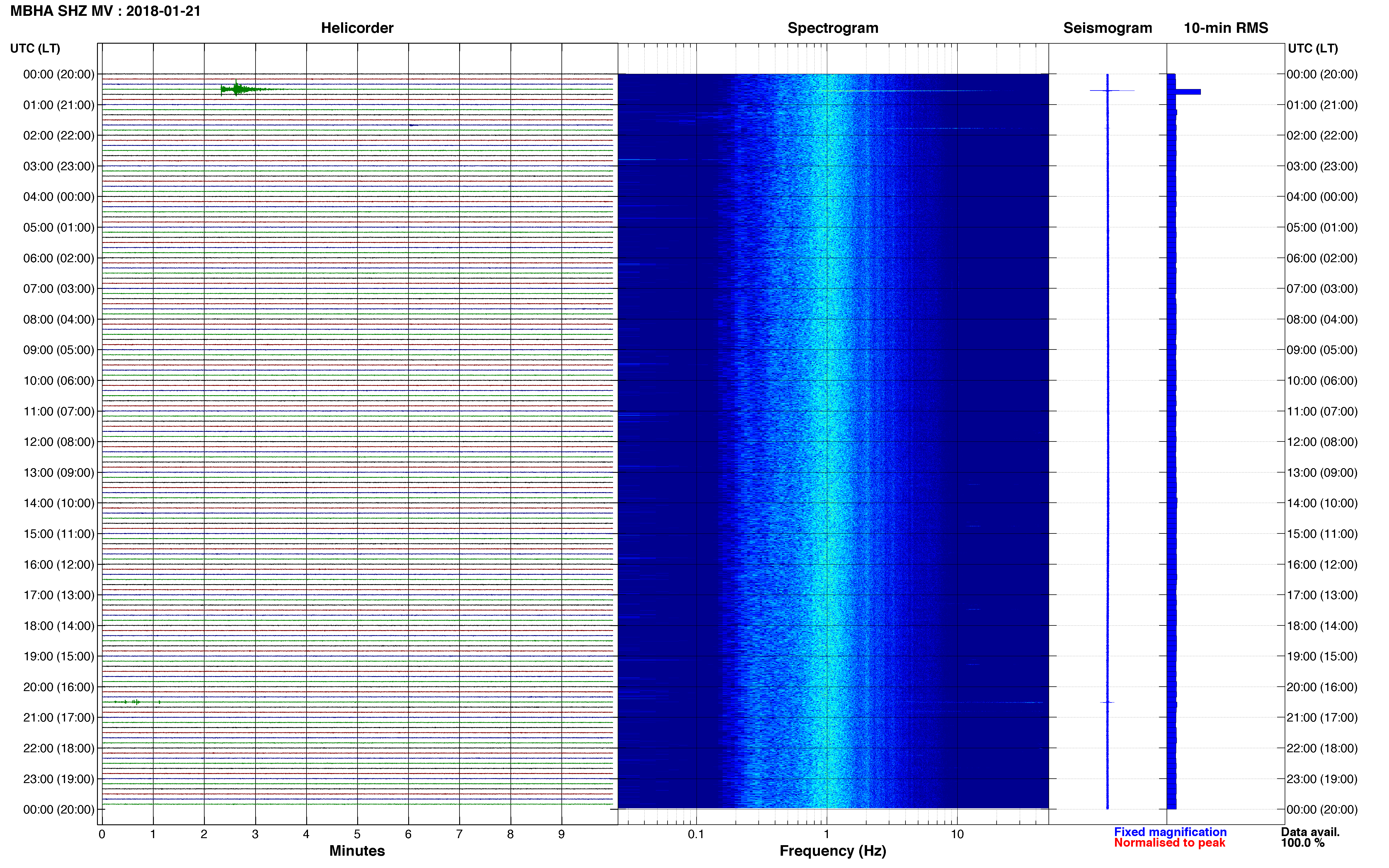Screen dimensions: 1389x868
Task: Click the 'Data avail. 100.0 %' text
Action: (x=1310, y=837)
